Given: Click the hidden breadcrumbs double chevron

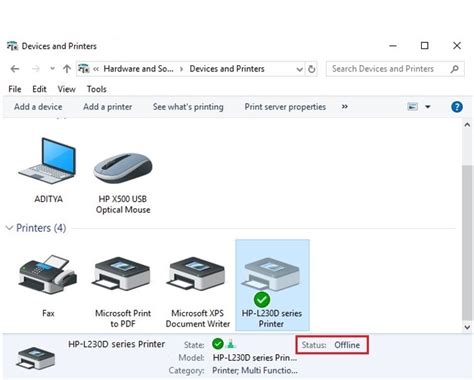Looking at the screenshot, I should tap(96, 69).
